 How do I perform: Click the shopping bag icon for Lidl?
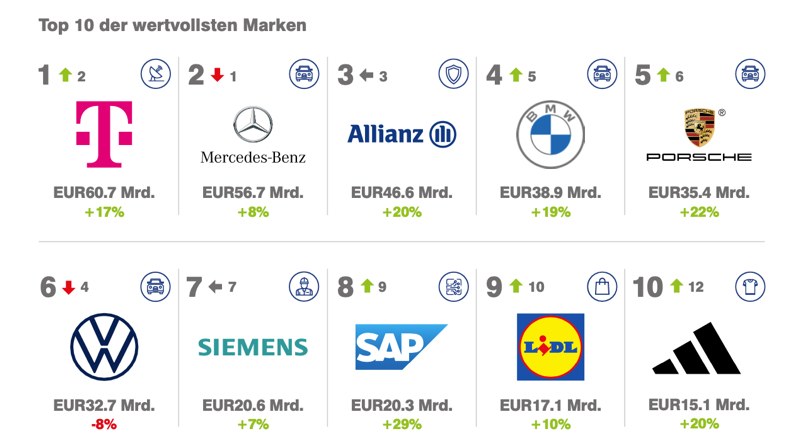point(602,287)
